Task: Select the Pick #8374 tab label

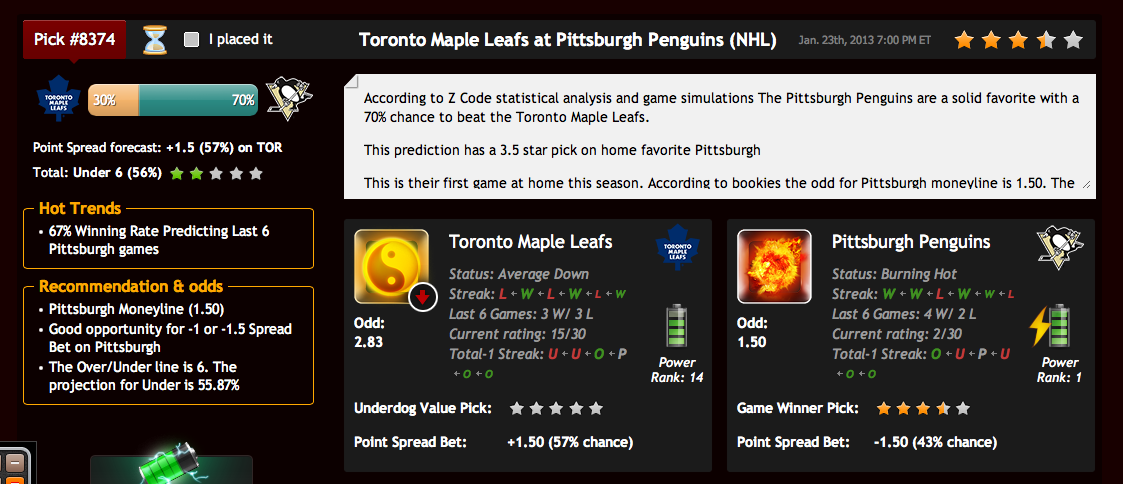Action: tap(74, 39)
